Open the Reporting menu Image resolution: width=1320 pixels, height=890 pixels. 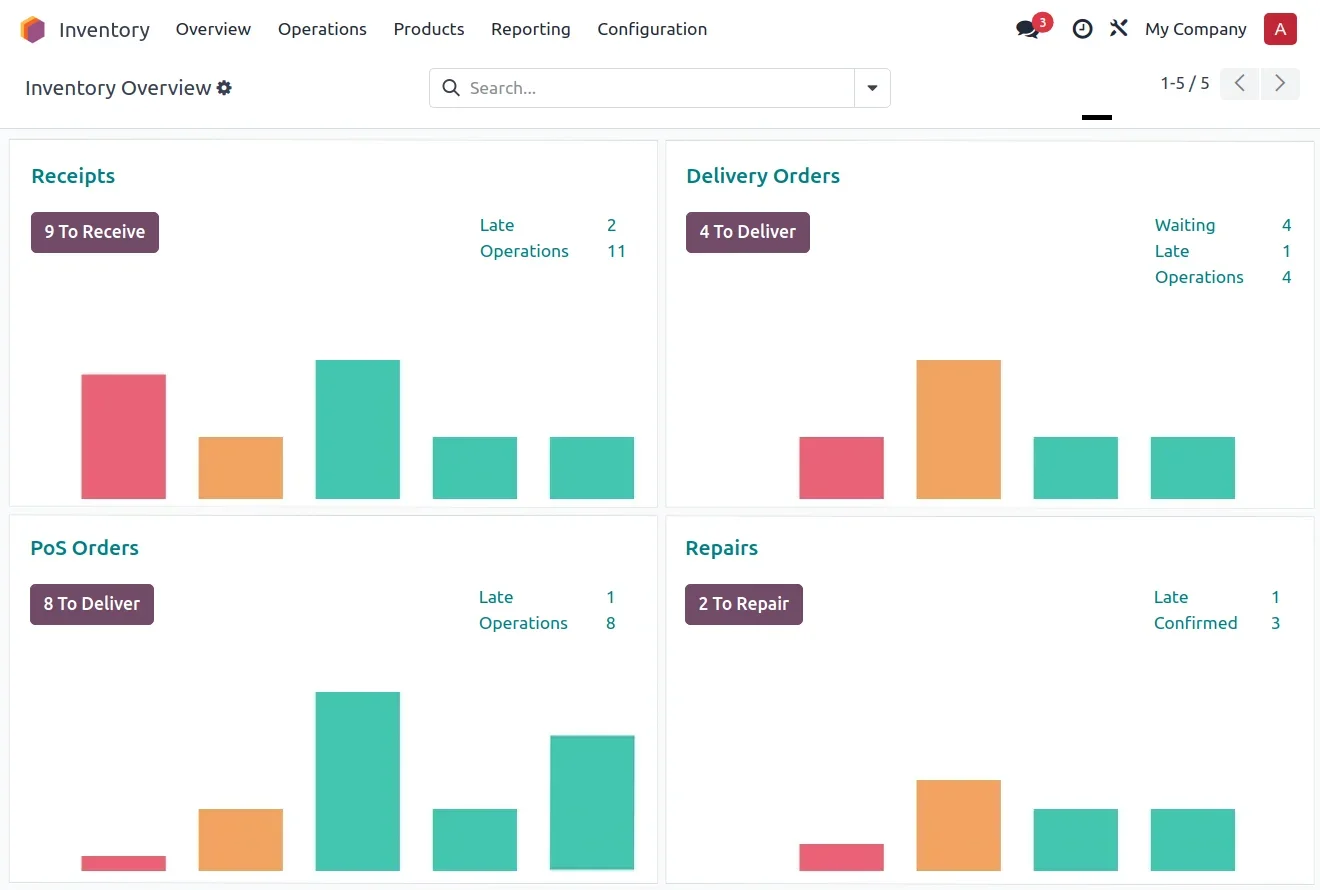click(x=530, y=29)
